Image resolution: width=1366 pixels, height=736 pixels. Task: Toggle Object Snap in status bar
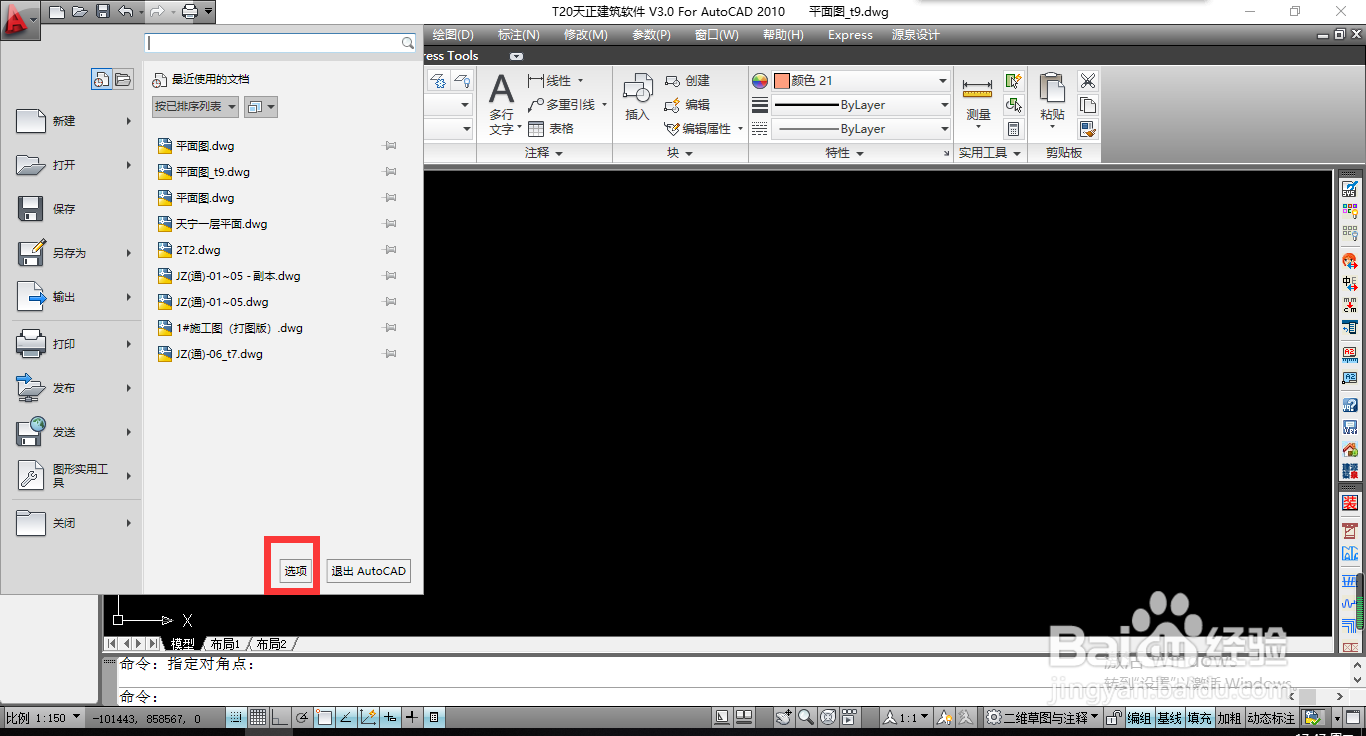point(324,718)
